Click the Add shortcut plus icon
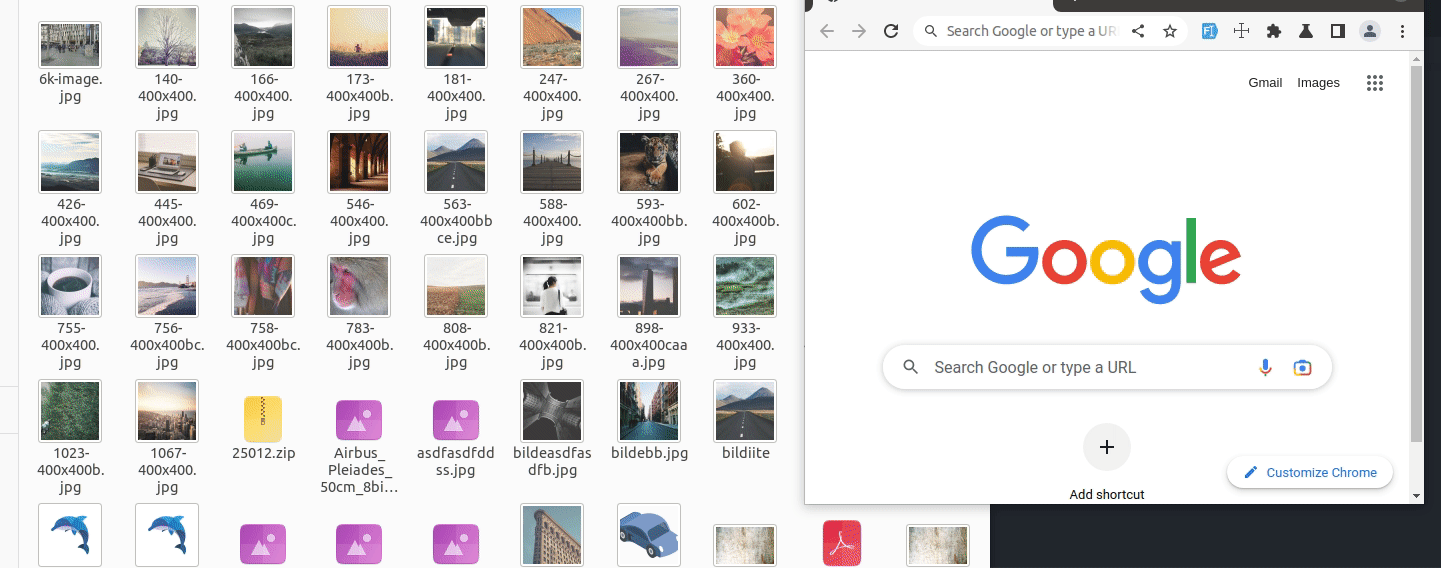Viewport: 1441px width, 568px height. [1107, 447]
